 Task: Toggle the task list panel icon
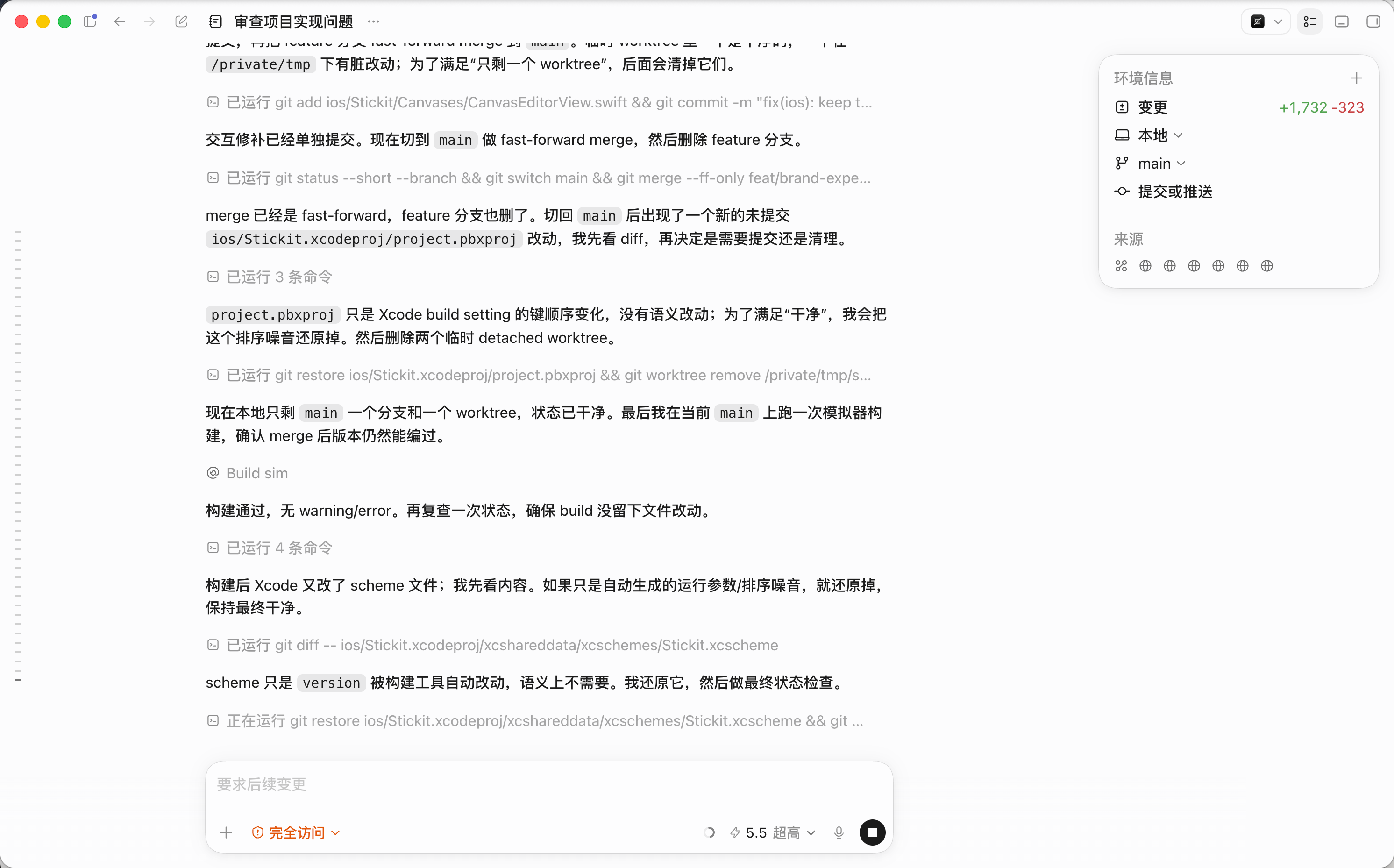1310,22
